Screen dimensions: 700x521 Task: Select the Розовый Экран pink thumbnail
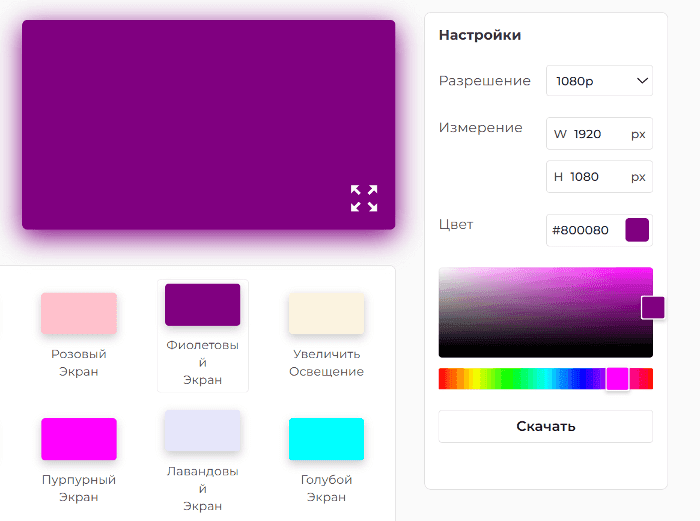point(79,313)
